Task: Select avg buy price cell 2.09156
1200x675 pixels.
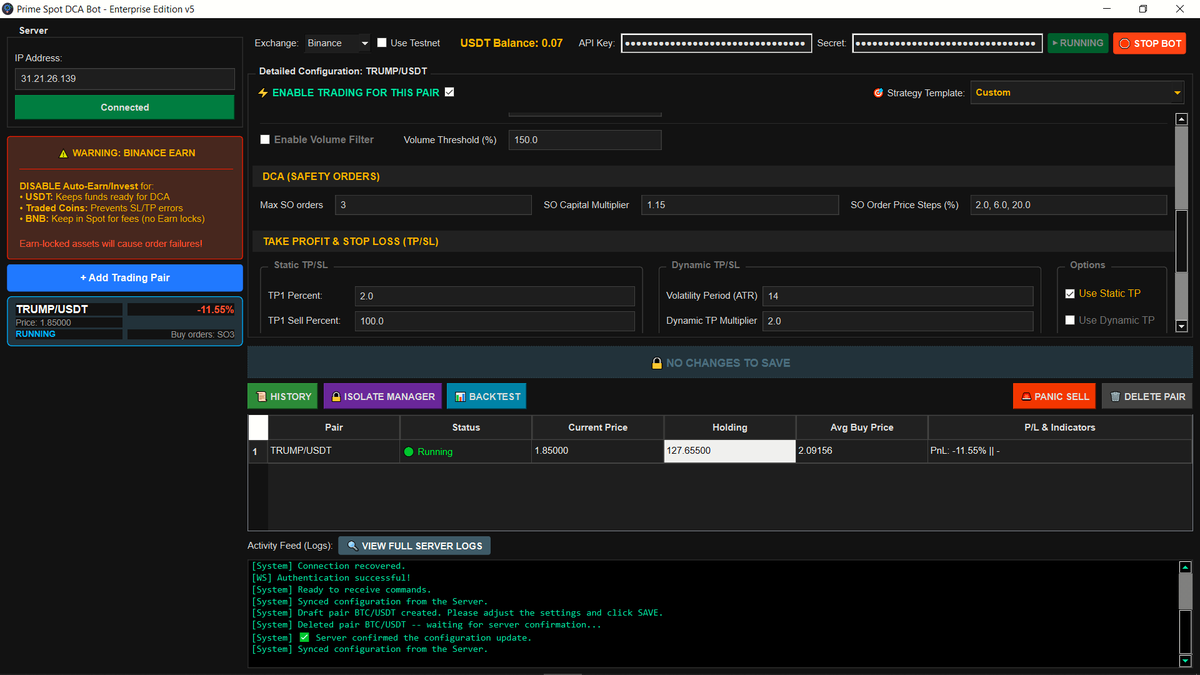Action: 861,451
